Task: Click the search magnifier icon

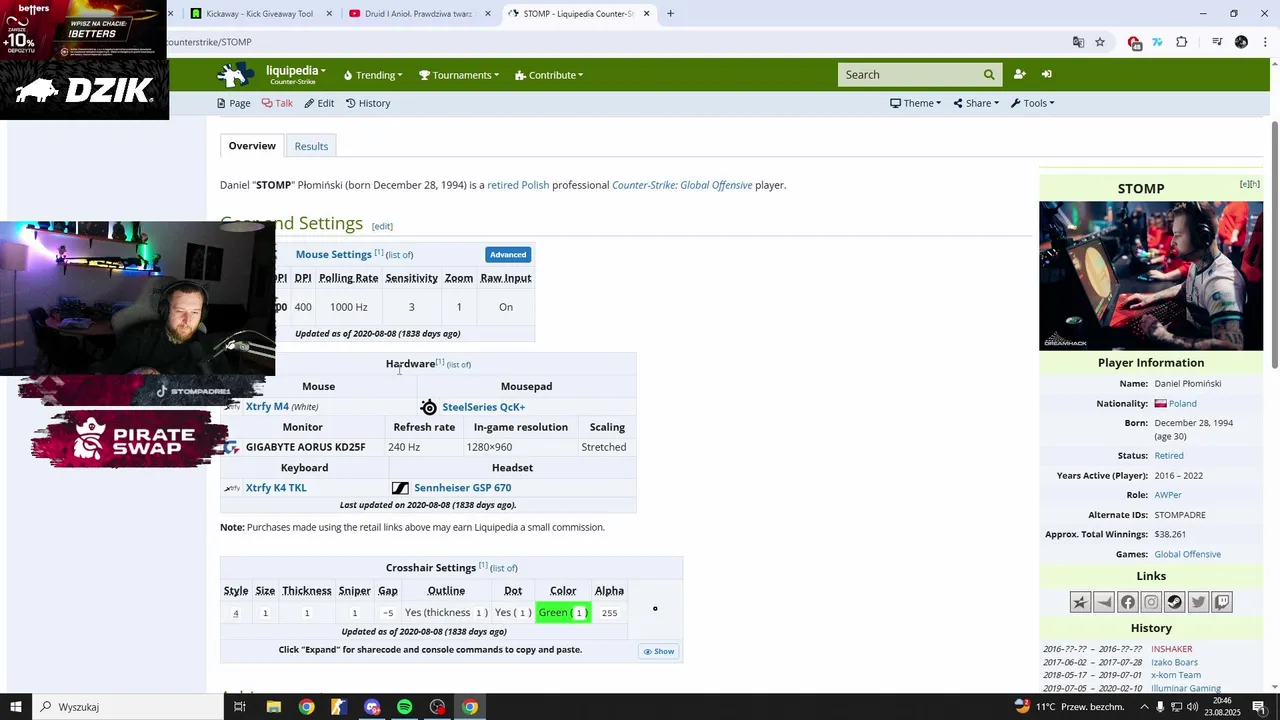Action: (x=989, y=75)
